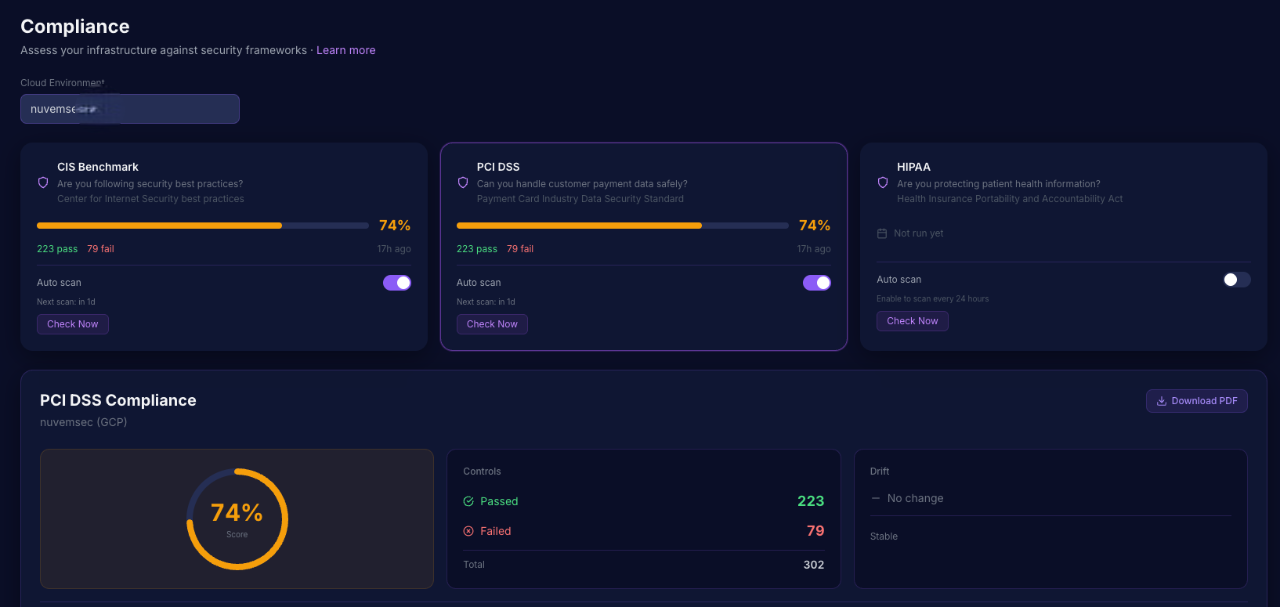This screenshot has height=607, width=1280.
Task: Click the clipboard icon beside 'Not run yet'
Action: pyautogui.click(x=881, y=233)
